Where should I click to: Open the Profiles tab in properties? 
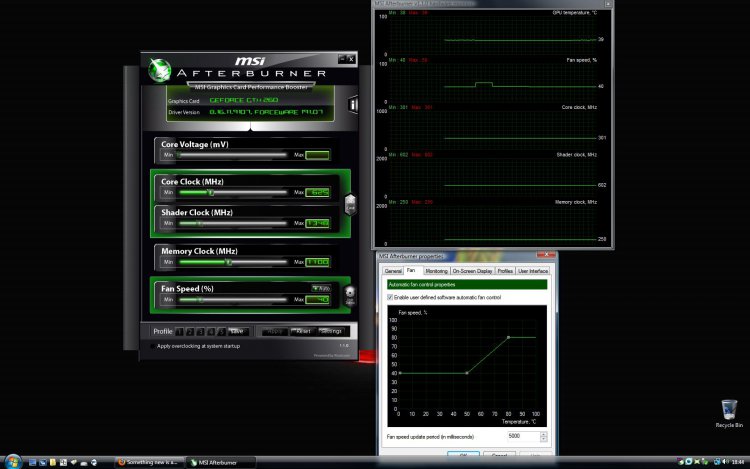[x=505, y=271]
